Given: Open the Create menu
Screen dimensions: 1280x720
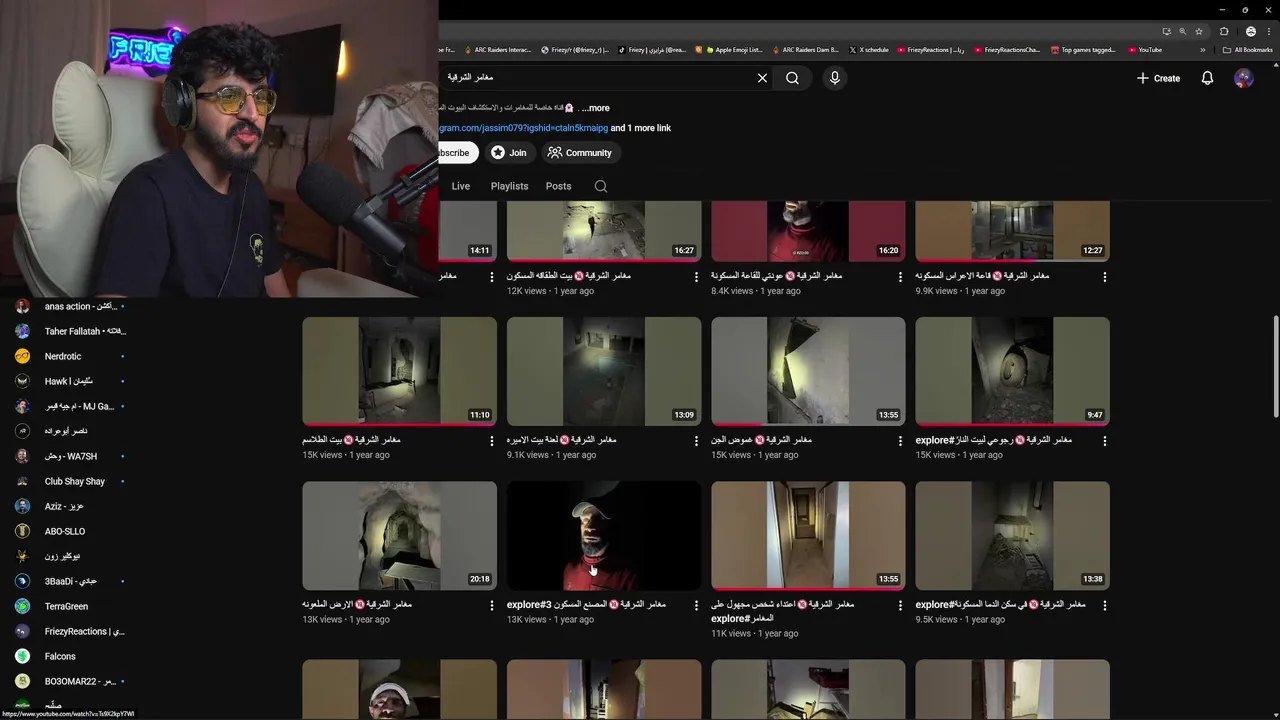Looking at the screenshot, I should (1158, 78).
